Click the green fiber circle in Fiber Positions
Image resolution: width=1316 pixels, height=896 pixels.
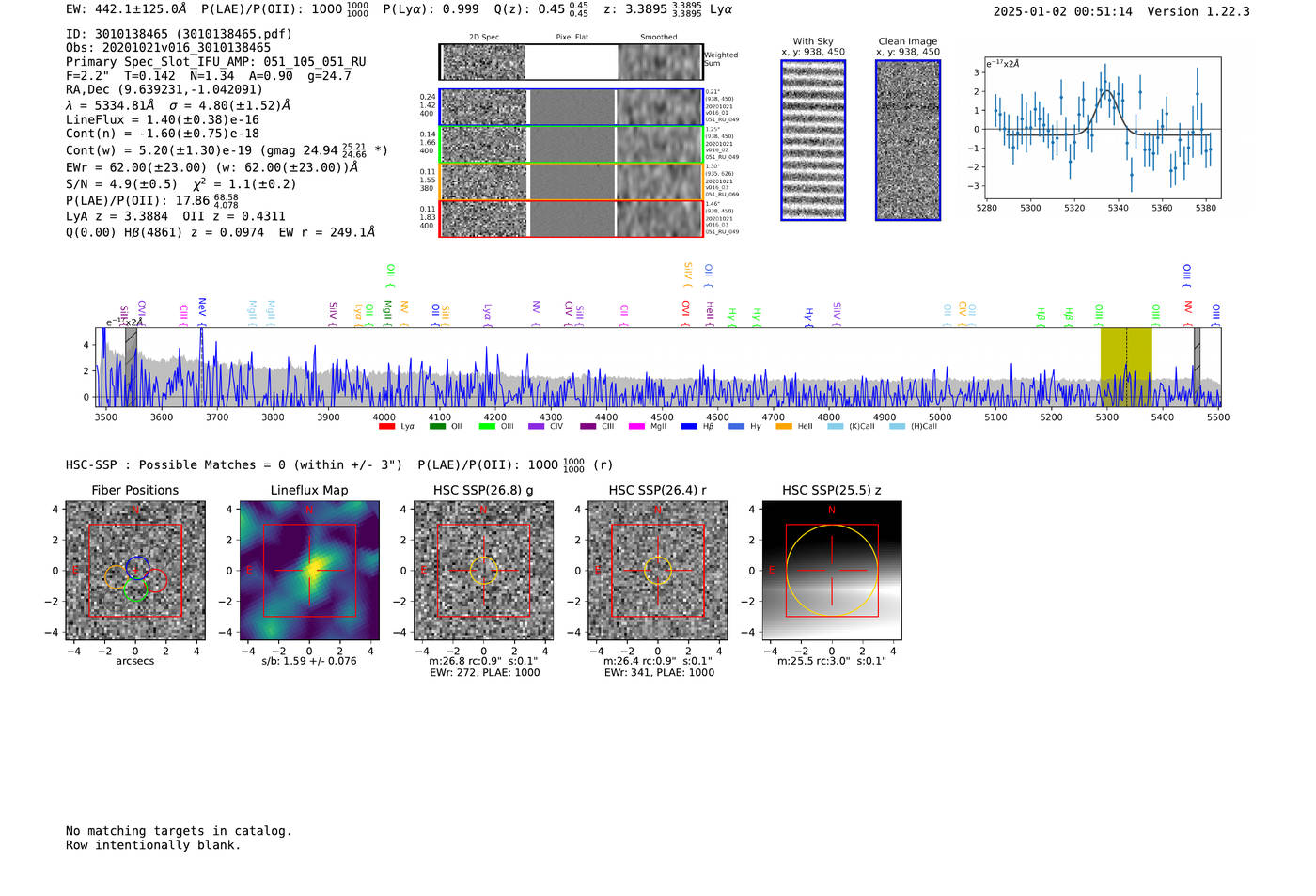pyautogui.click(x=135, y=590)
